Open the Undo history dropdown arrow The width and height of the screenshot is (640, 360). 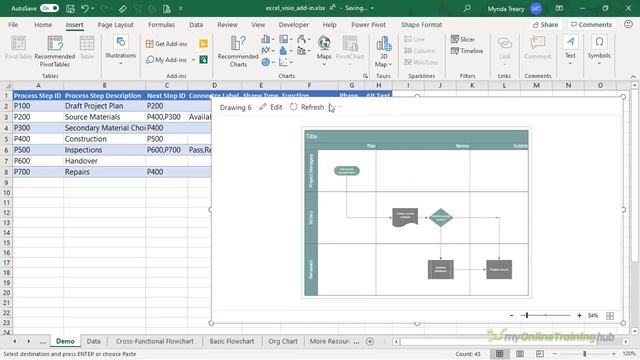93,8
